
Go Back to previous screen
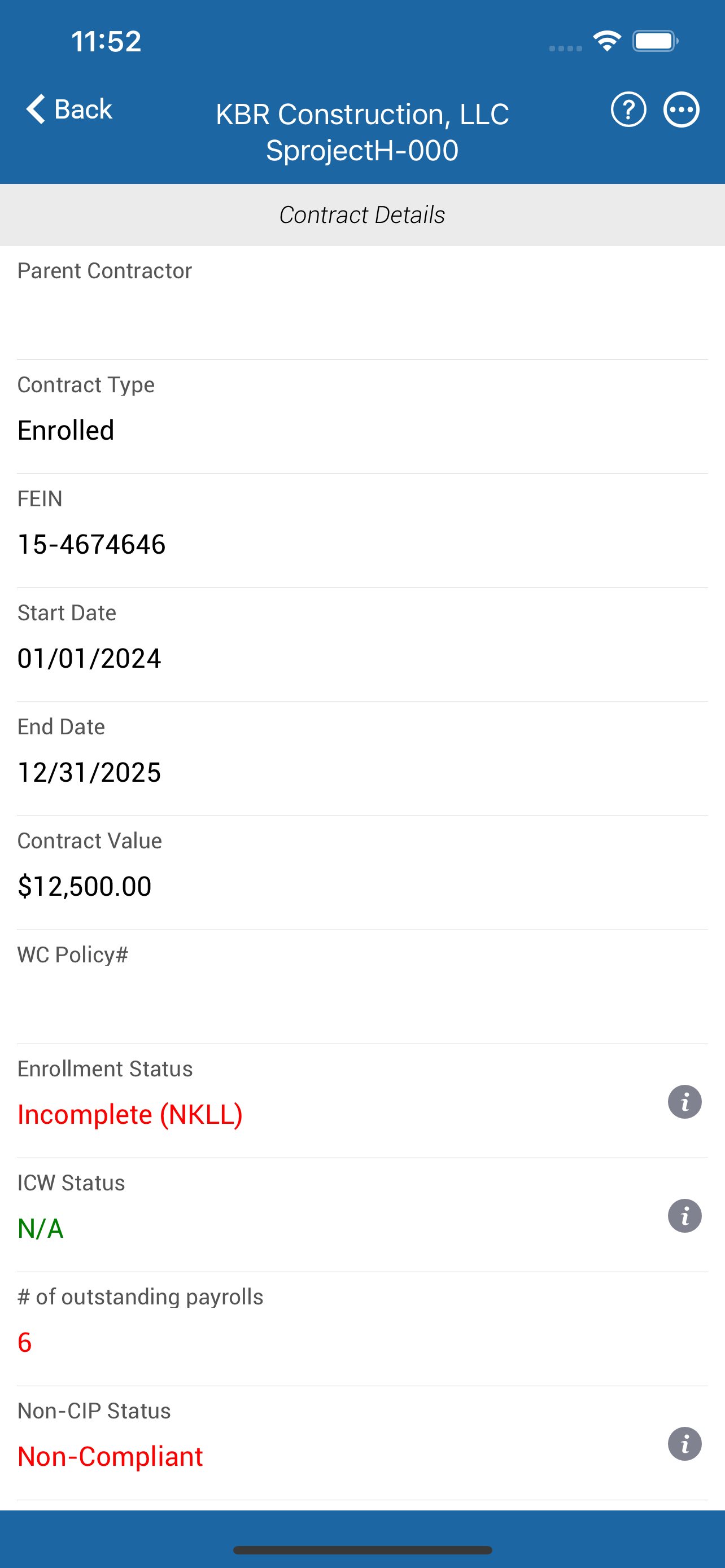[69, 109]
